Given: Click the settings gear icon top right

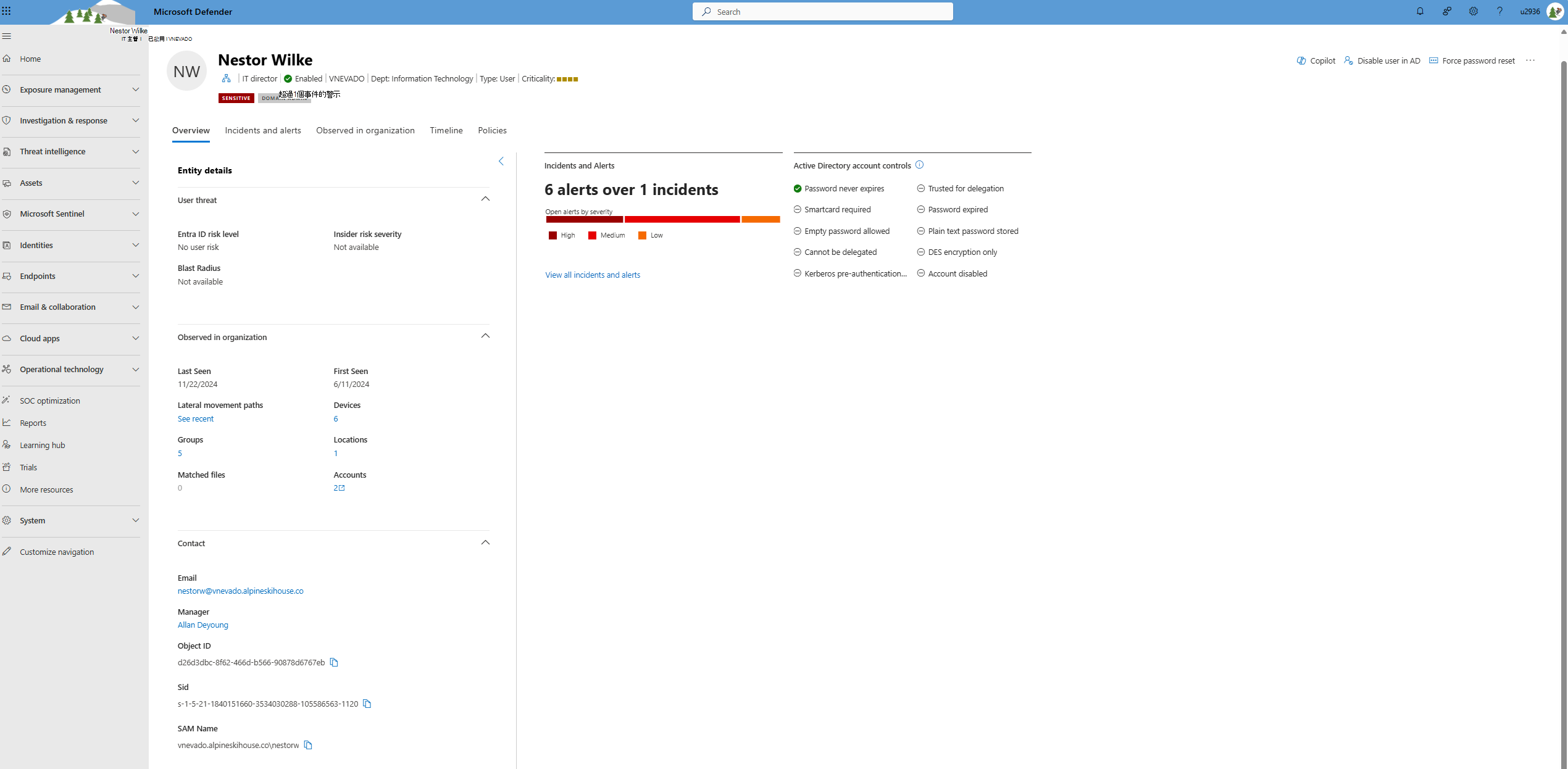Looking at the screenshot, I should click(1473, 12).
